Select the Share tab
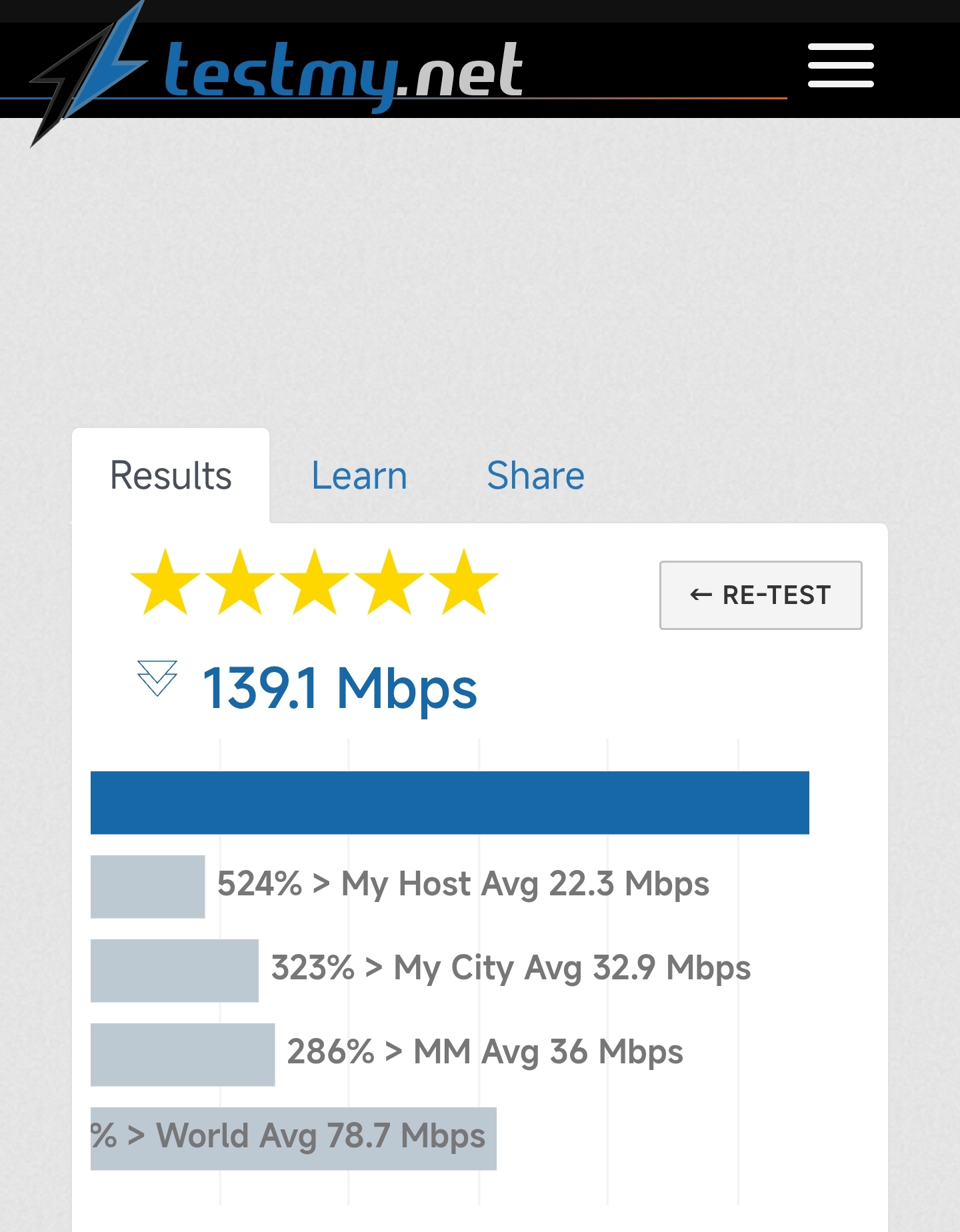960x1232 pixels. tap(535, 476)
